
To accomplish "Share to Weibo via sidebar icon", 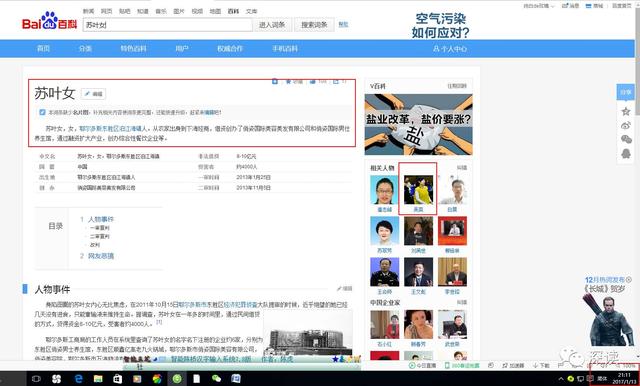I will 626,125.
